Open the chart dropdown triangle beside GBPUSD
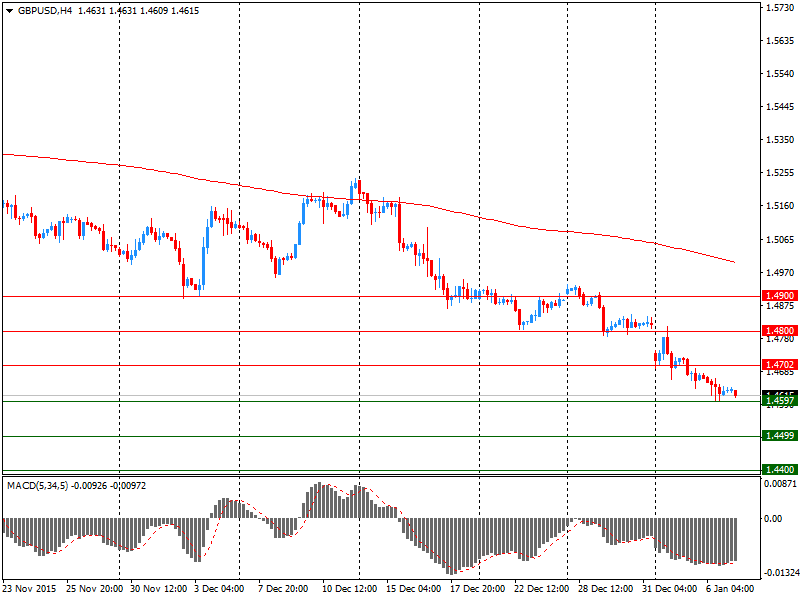This screenshot has height=600, width=800. [x=9, y=11]
